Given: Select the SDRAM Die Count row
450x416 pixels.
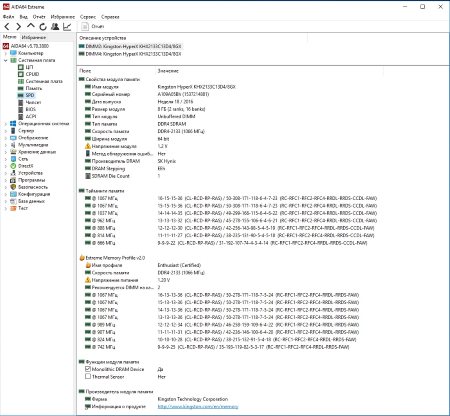Looking at the screenshot, I should pos(123,176).
